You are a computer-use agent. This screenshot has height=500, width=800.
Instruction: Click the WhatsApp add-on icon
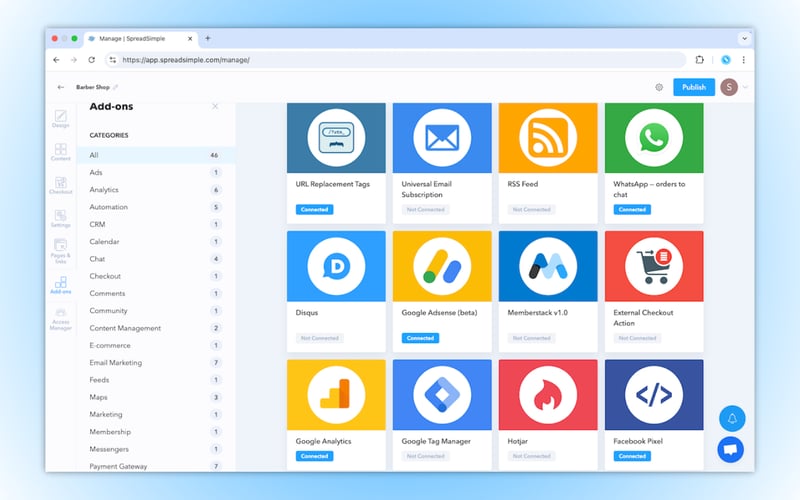click(x=654, y=138)
